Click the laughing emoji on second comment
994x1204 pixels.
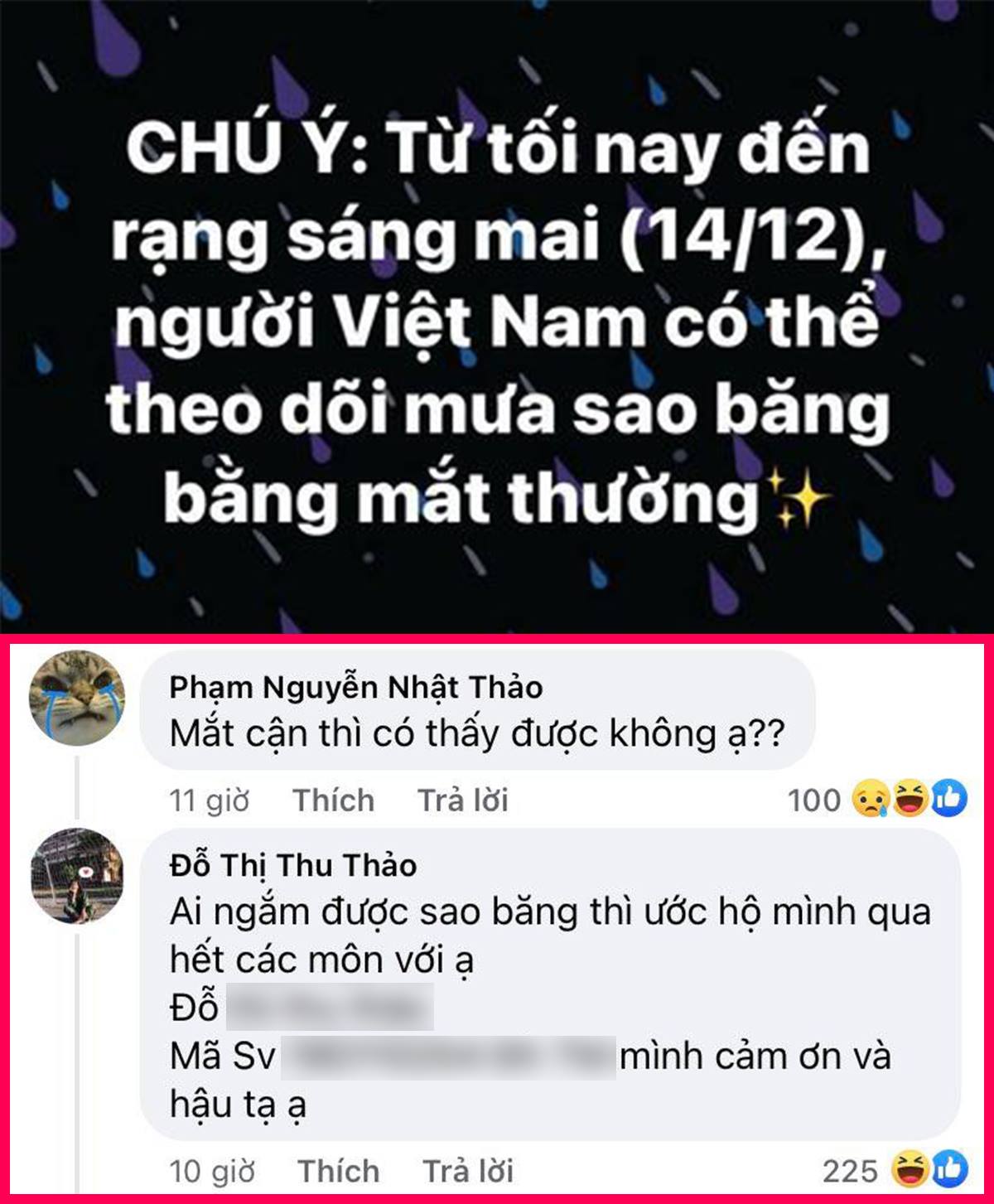[x=910, y=1170]
